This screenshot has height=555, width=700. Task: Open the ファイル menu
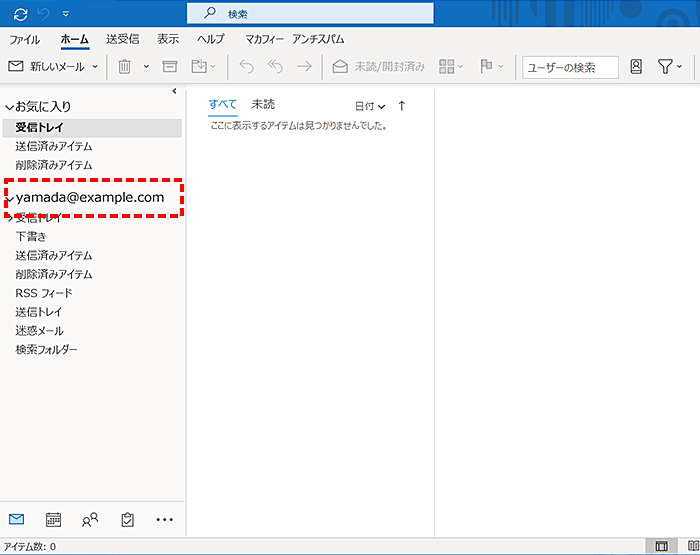(x=25, y=39)
